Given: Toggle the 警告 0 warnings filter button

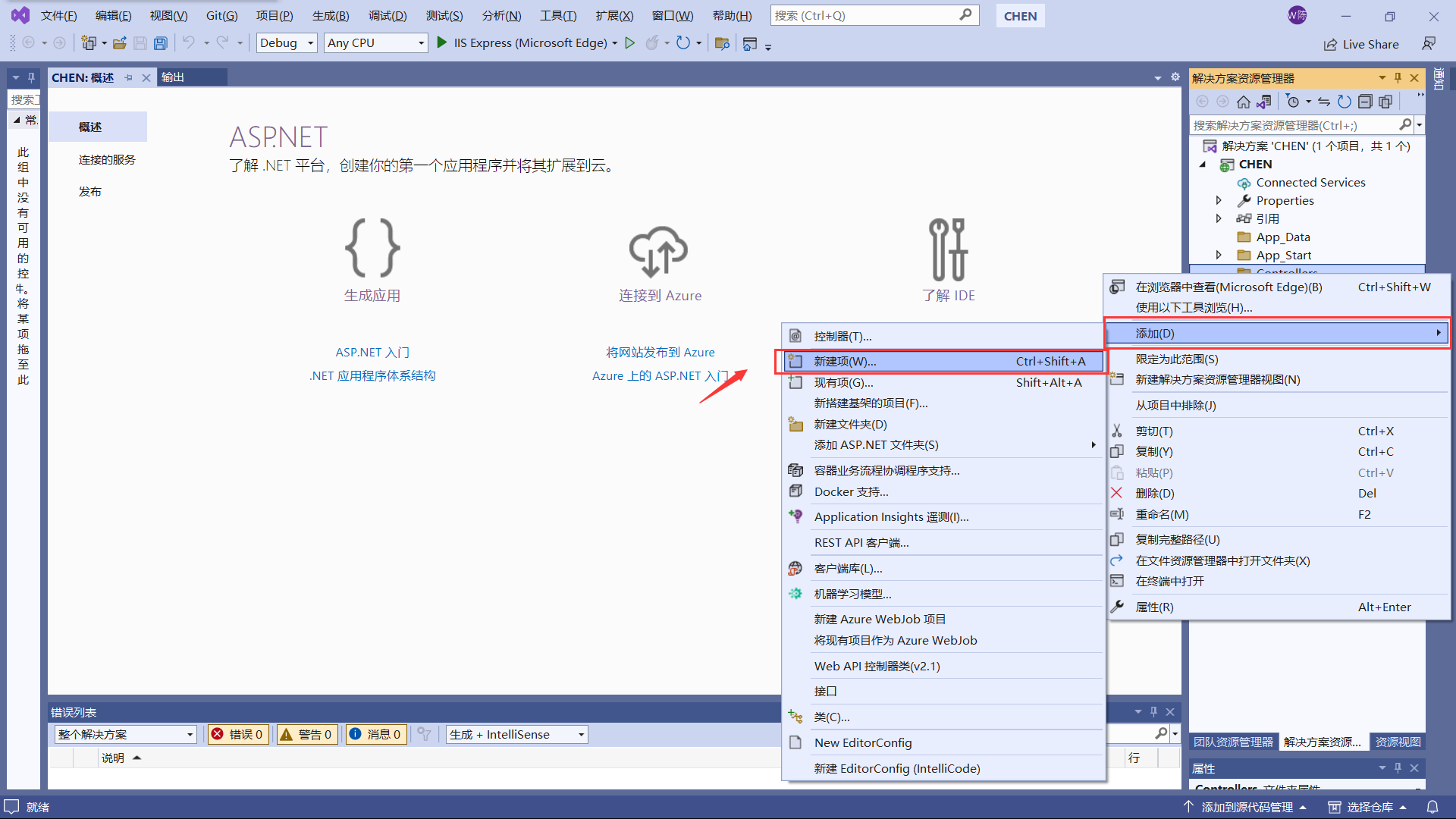Looking at the screenshot, I should (x=307, y=734).
